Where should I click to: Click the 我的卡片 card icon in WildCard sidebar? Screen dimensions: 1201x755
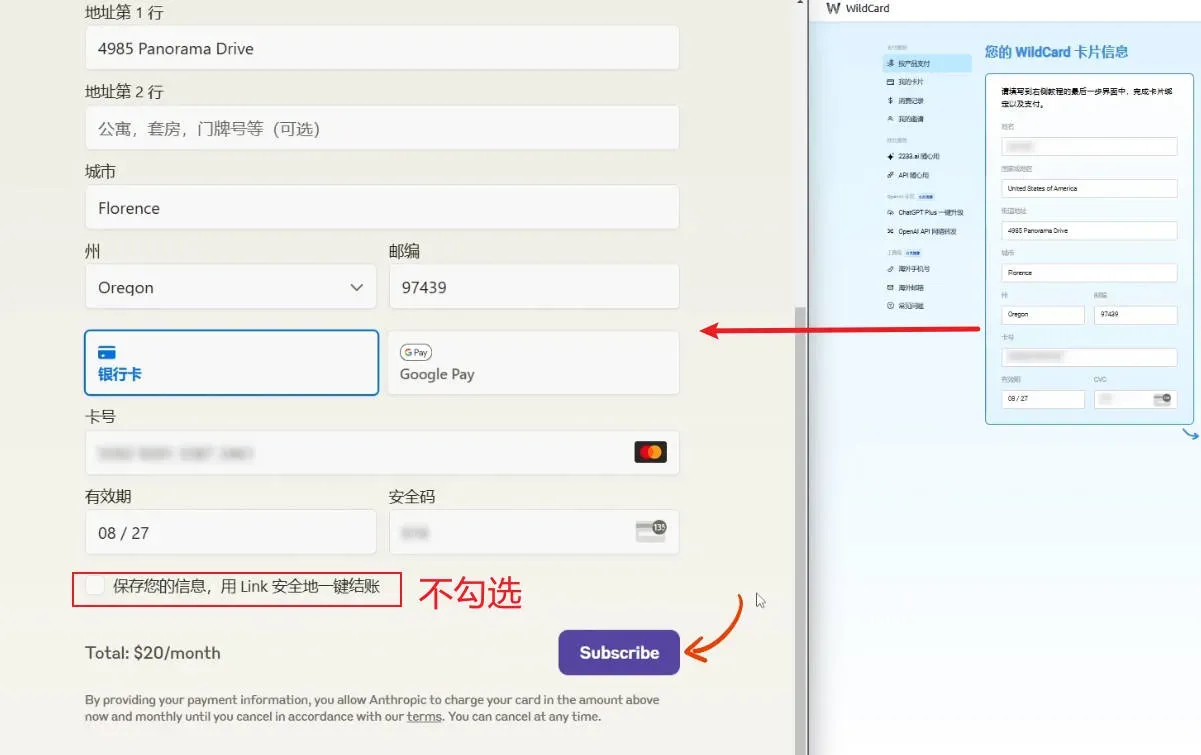[x=890, y=82]
